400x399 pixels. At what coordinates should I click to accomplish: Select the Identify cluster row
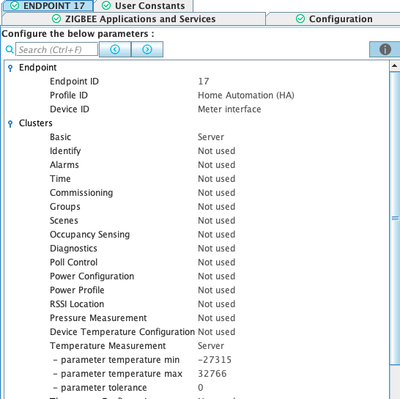tap(65, 151)
